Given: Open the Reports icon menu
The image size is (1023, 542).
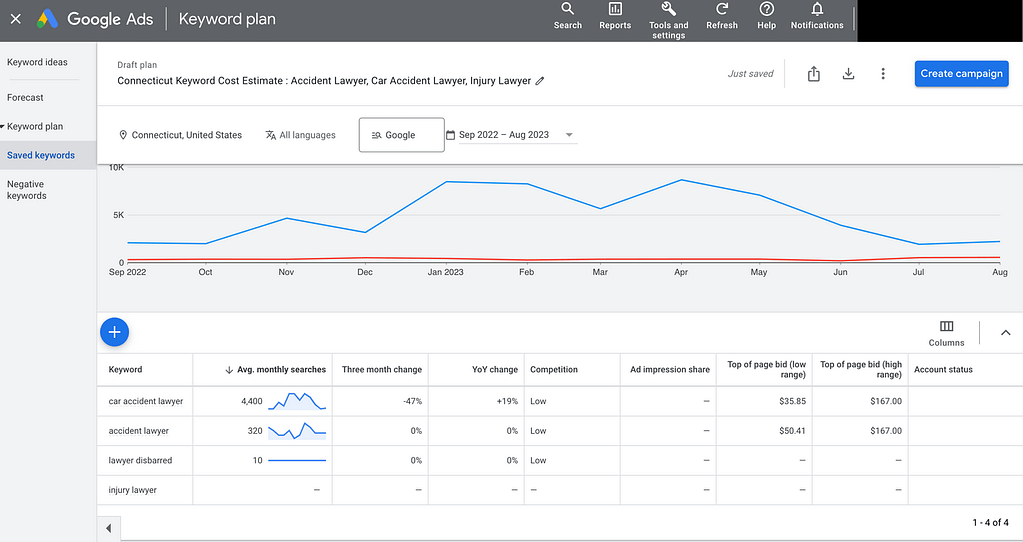Looking at the screenshot, I should pos(615,16).
